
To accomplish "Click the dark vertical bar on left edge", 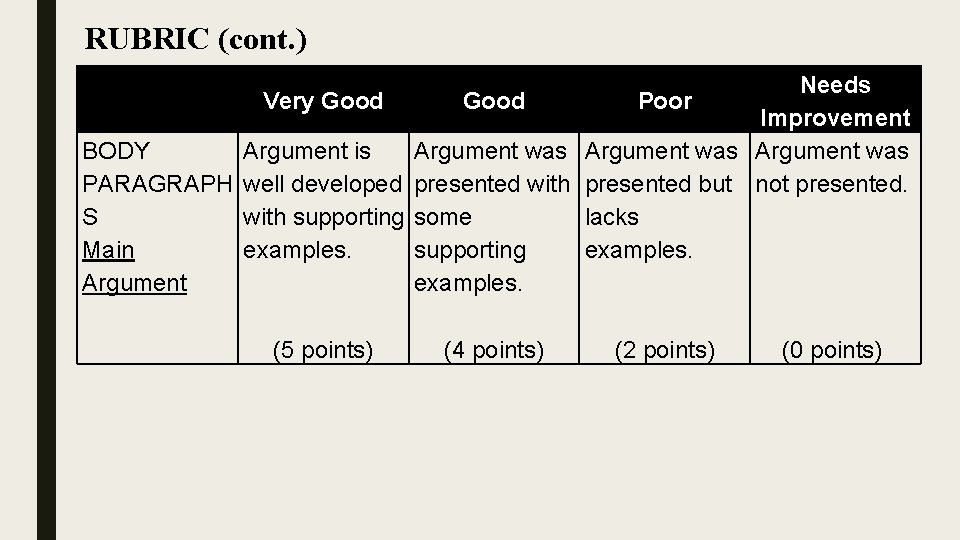I will 47,270.
